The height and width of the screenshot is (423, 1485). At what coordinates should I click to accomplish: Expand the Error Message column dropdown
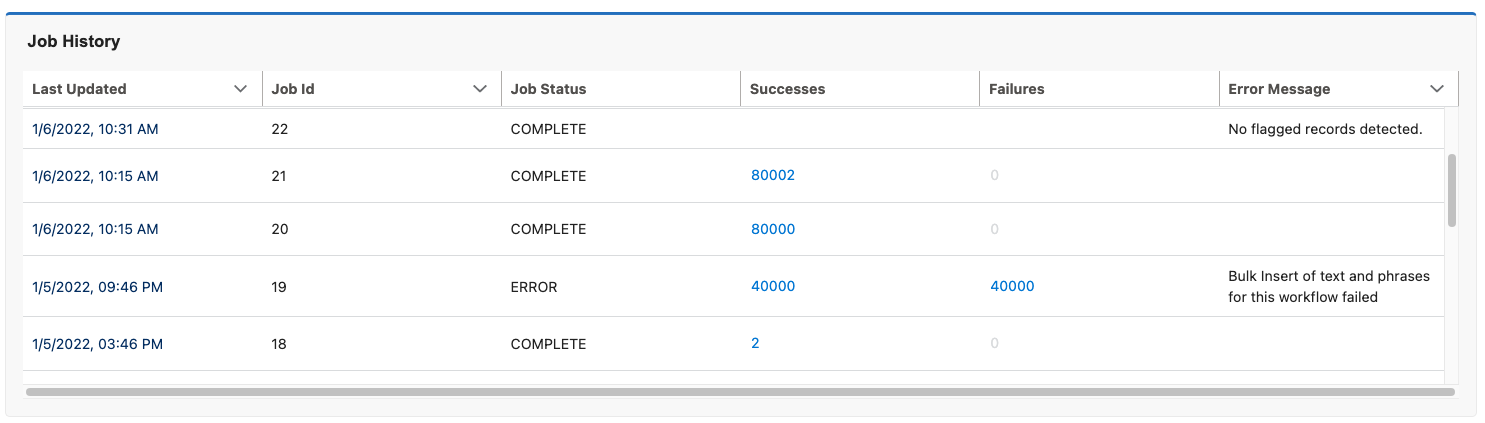1437,89
